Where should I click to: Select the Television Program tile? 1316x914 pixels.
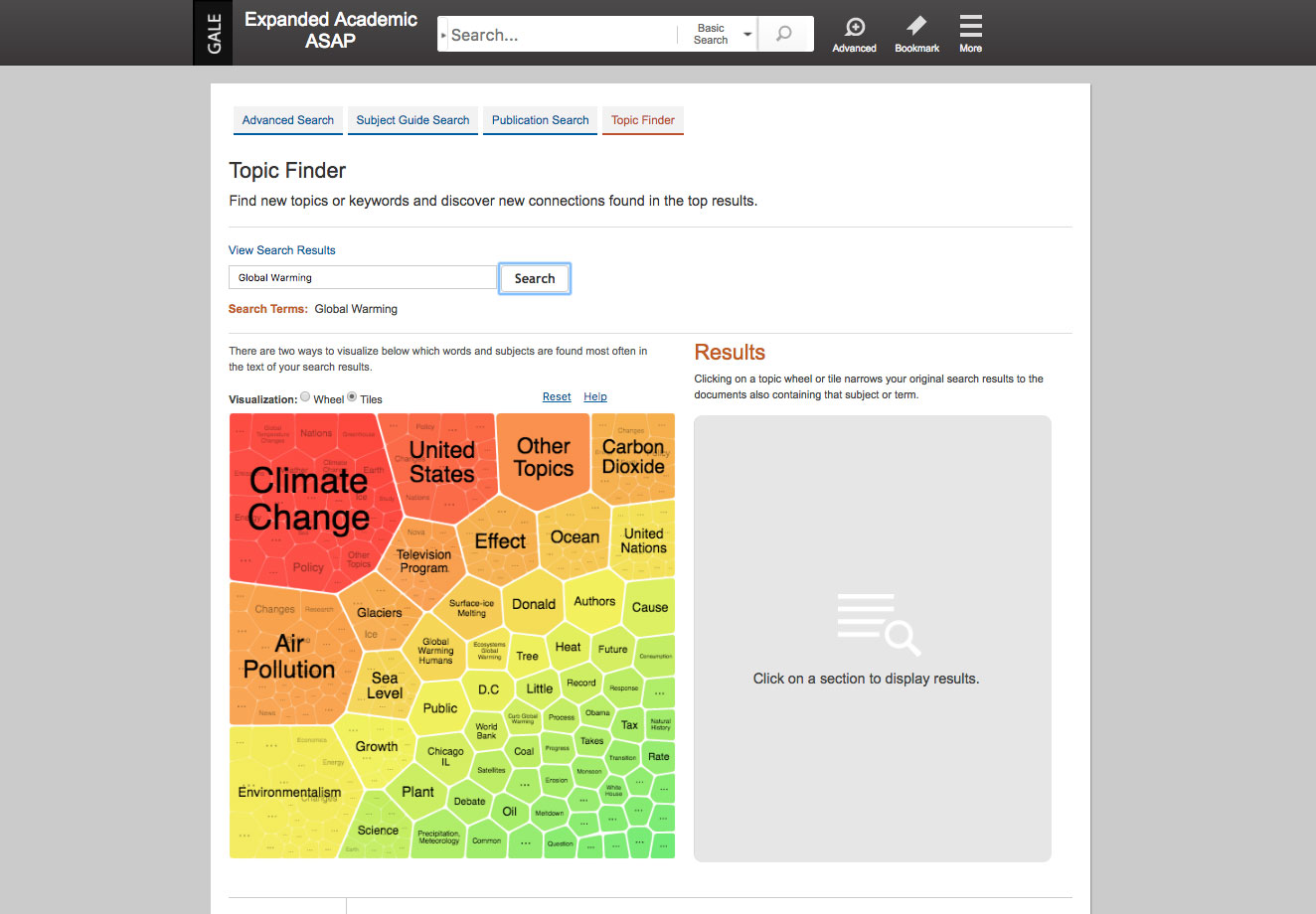coord(424,561)
